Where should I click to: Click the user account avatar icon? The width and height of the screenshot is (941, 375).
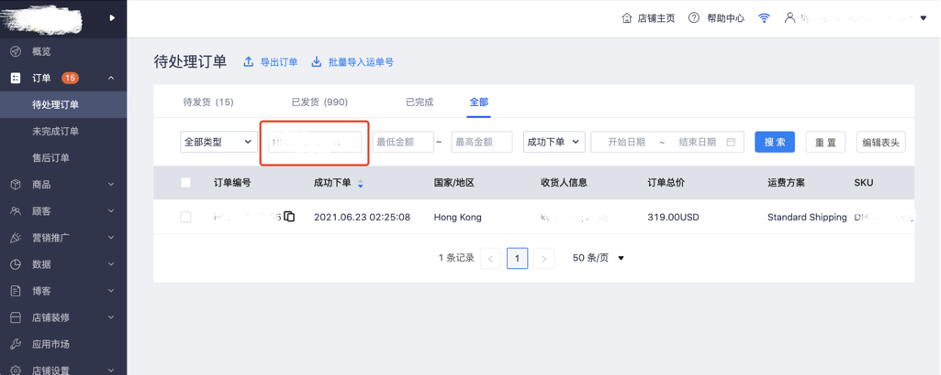point(790,17)
